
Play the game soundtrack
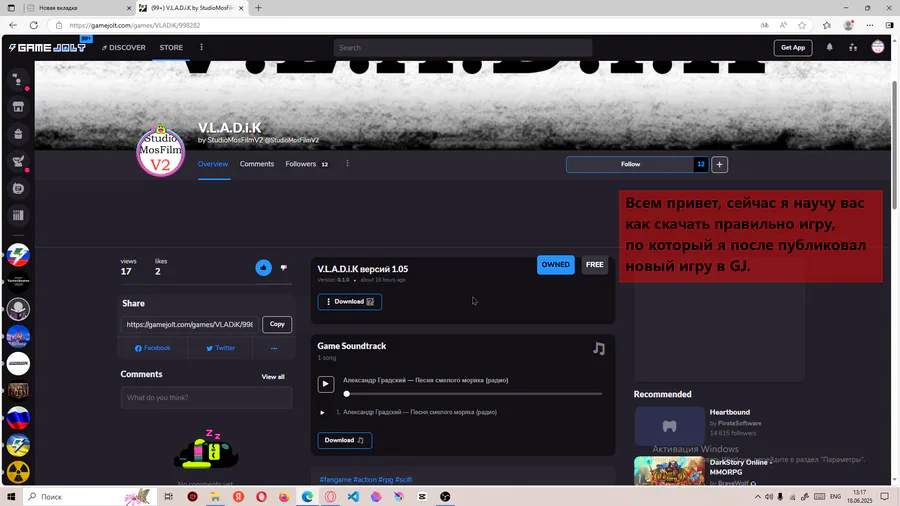tap(325, 384)
